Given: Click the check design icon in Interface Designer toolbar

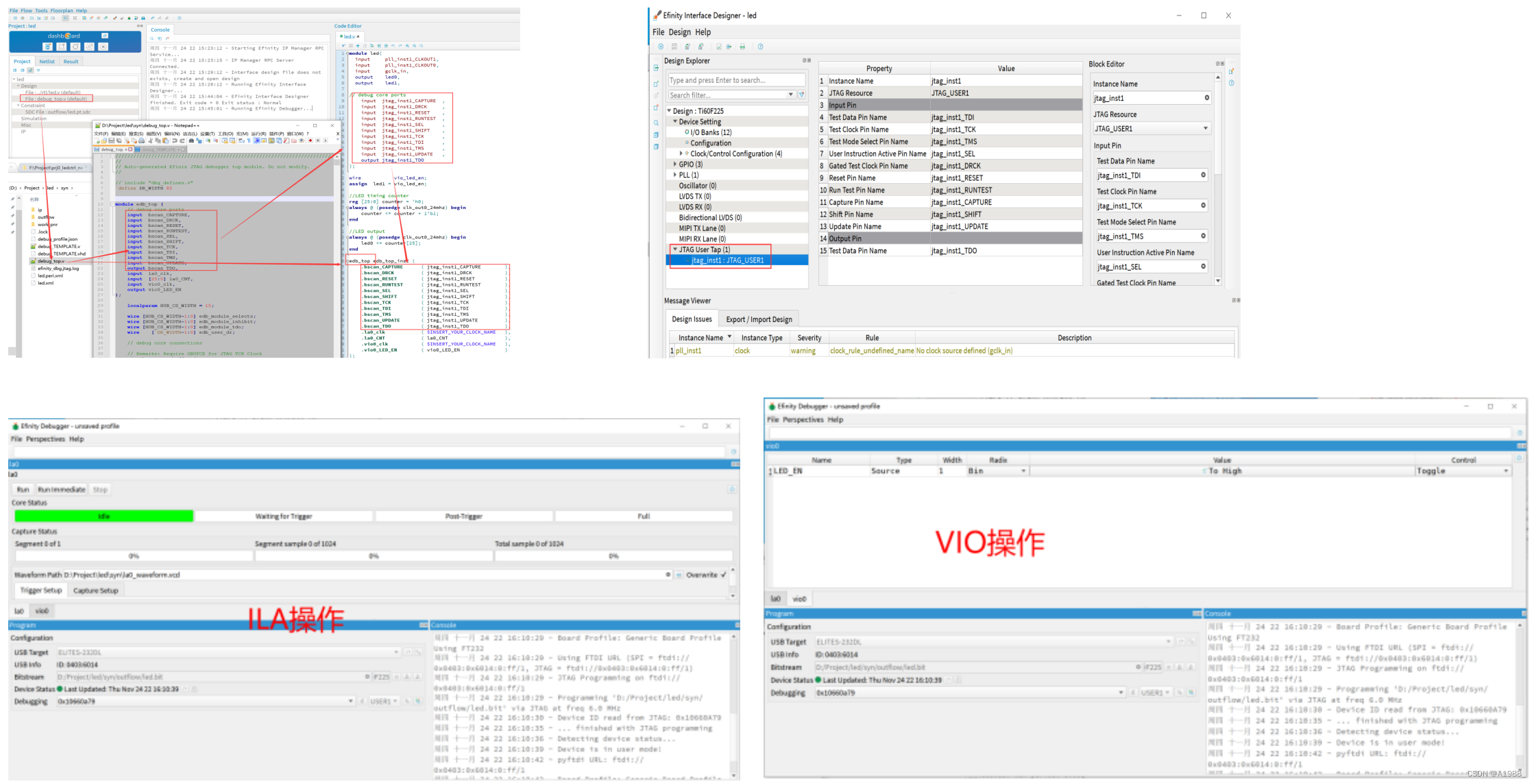Looking at the screenshot, I should [718, 47].
